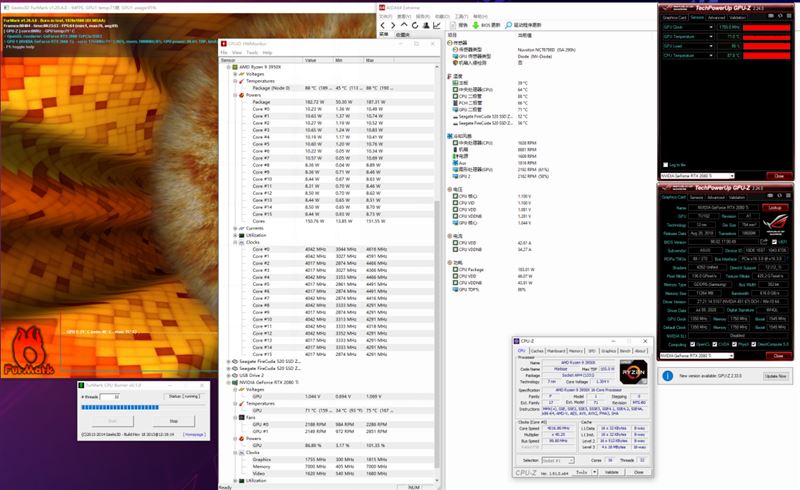
Task: Click the HWMonitor title bar icon
Action: (223, 44)
